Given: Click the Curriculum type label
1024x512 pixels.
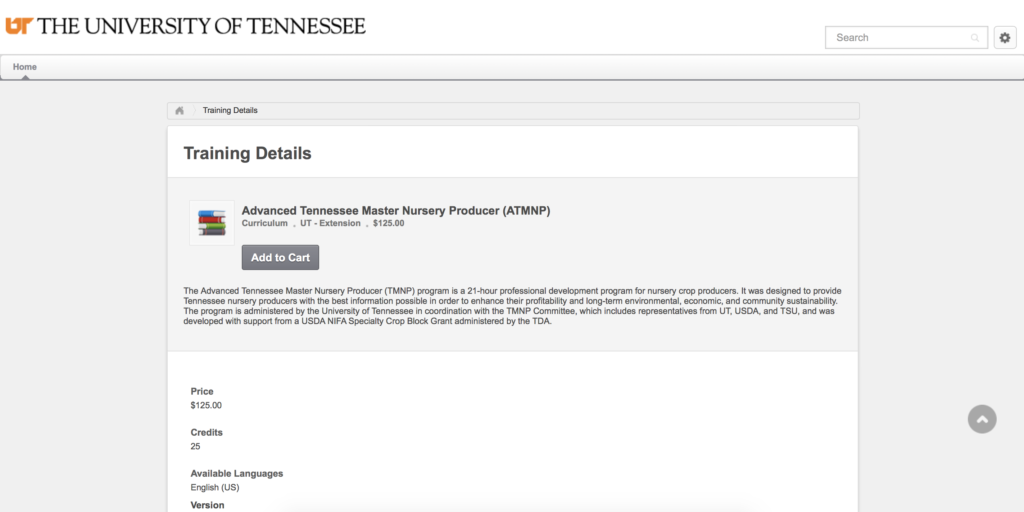Looking at the screenshot, I should [x=264, y=223].
